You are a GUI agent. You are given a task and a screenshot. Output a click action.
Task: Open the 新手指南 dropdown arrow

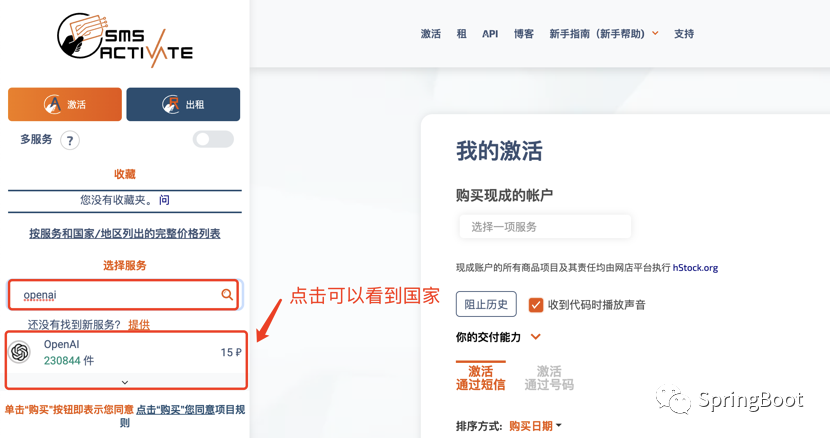click(x=655, y=33)
